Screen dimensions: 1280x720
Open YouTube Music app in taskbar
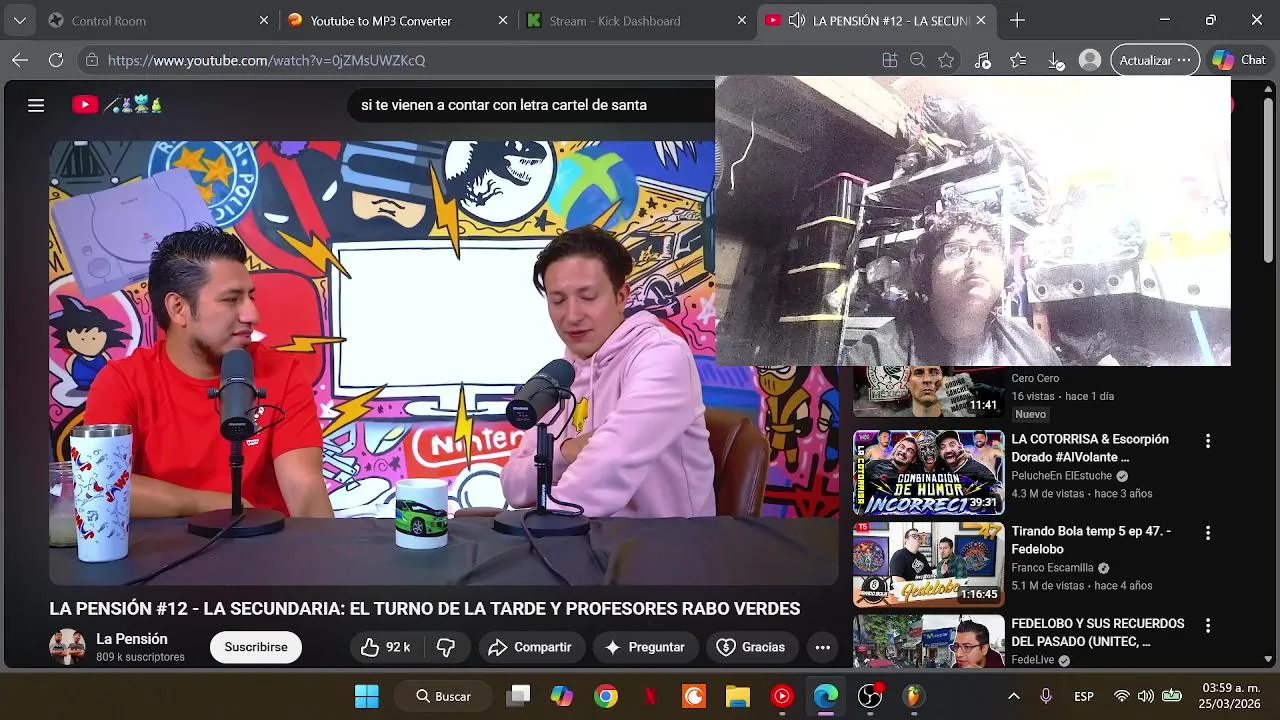coord(782,696)
